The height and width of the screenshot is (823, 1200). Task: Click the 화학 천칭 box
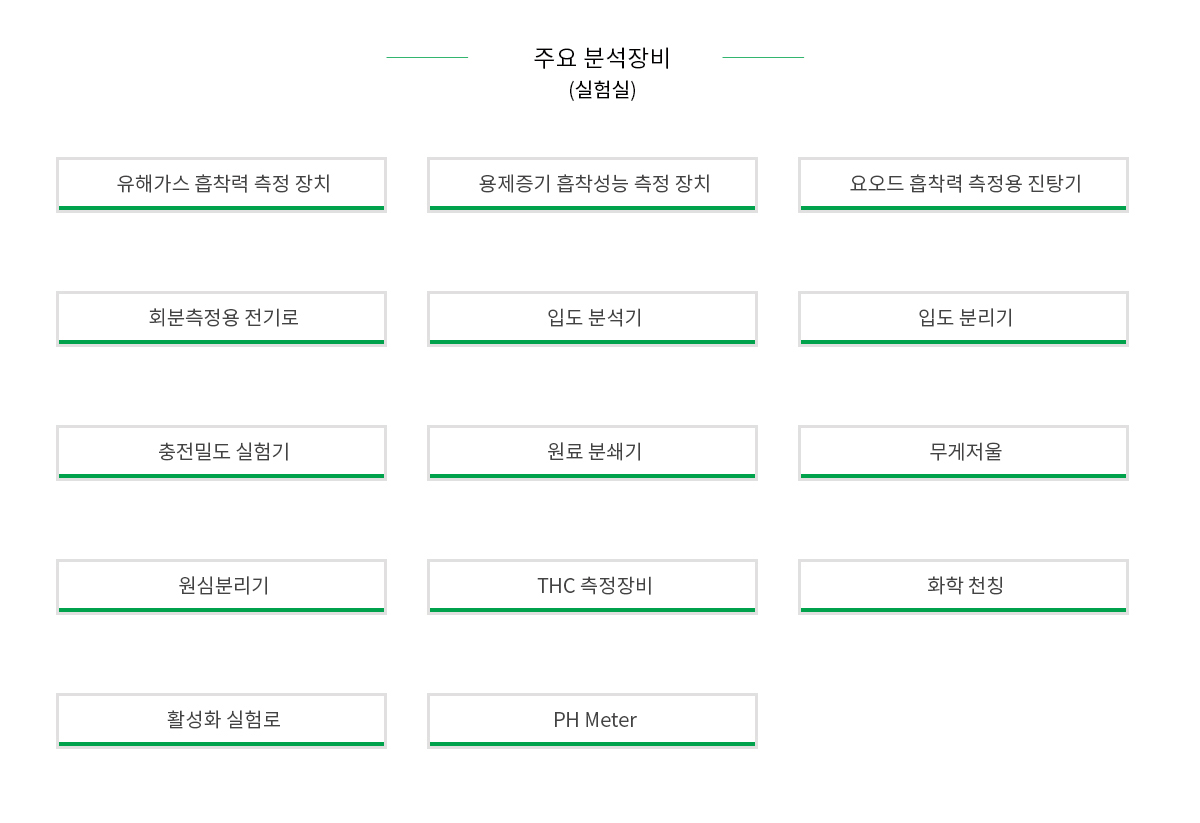tap(963, 586)
